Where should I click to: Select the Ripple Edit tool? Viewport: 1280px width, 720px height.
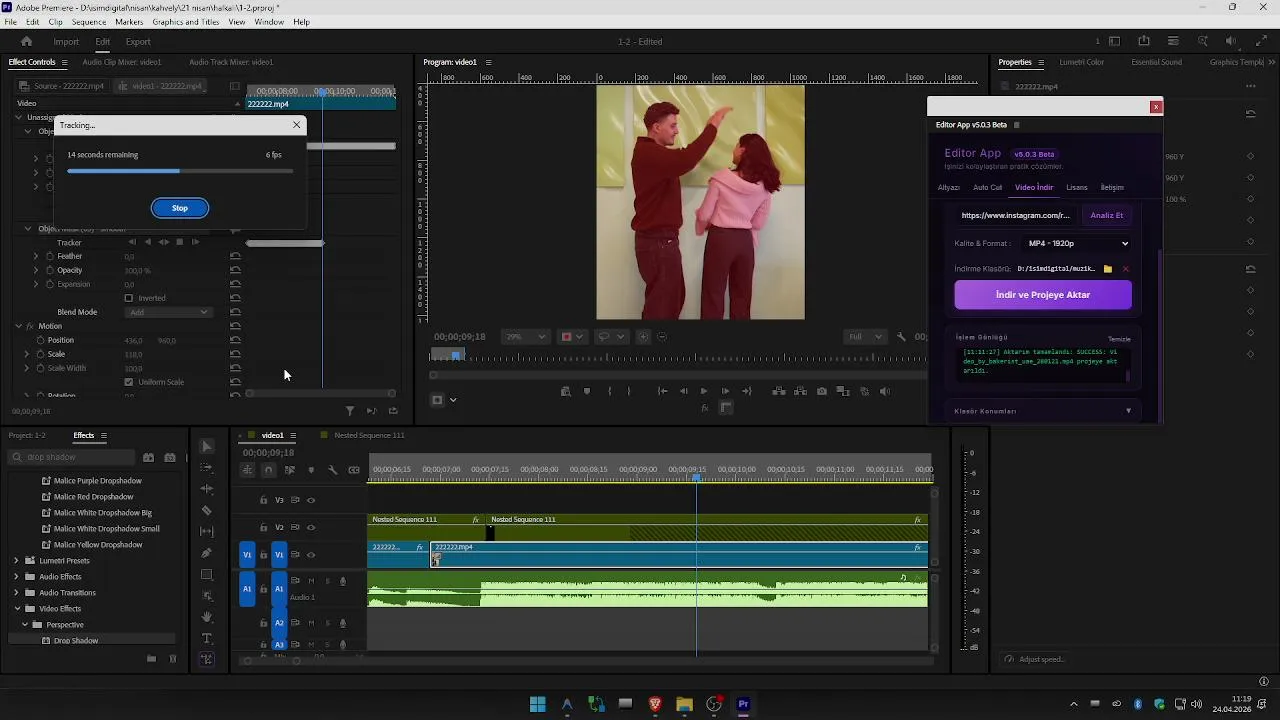click(207, 489)
